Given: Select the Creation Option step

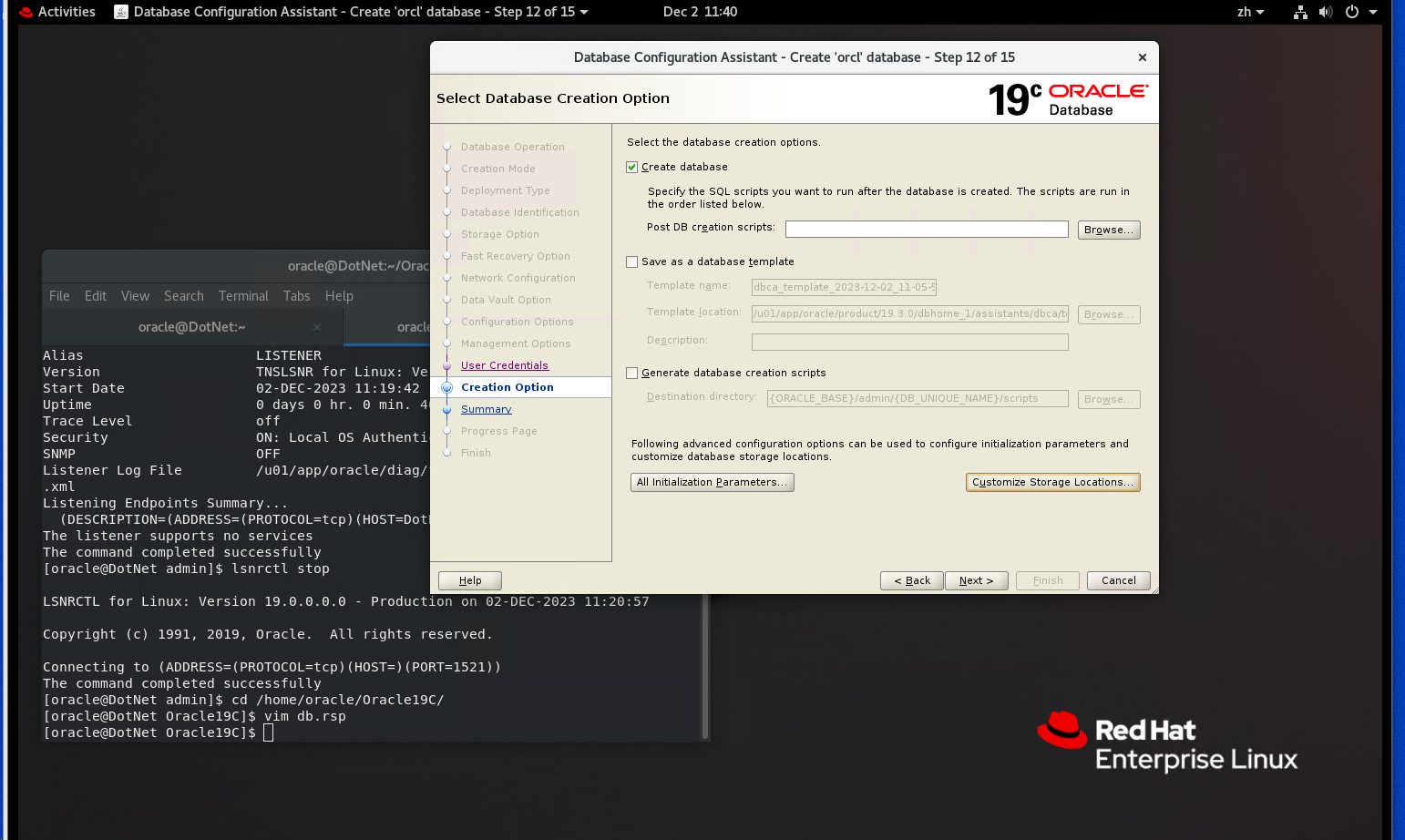Looking at the screenshot, I should click(508, 388).
